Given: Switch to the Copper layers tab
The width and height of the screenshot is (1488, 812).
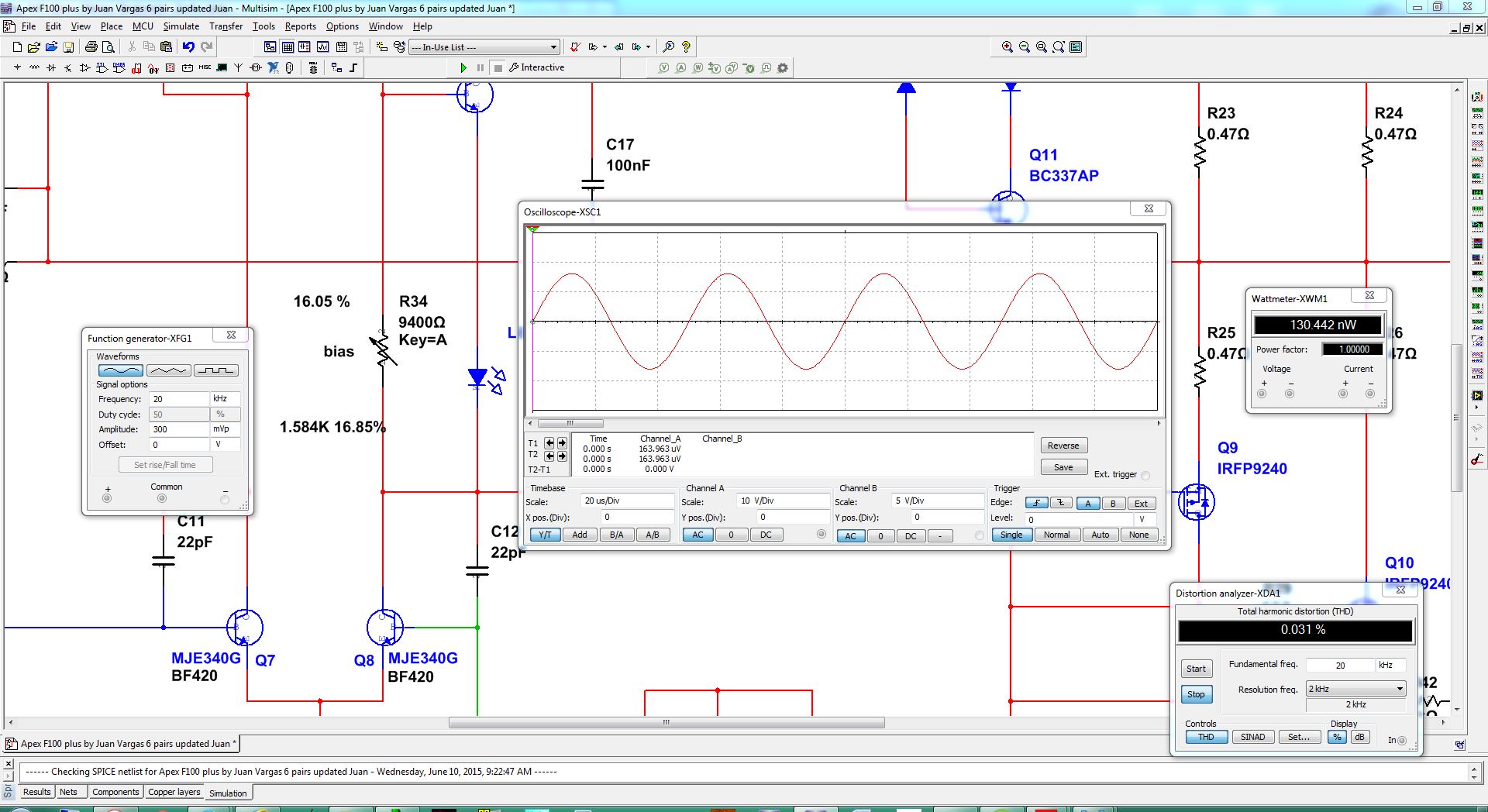Looking at the screenshot, I should [x=174, y=792].
